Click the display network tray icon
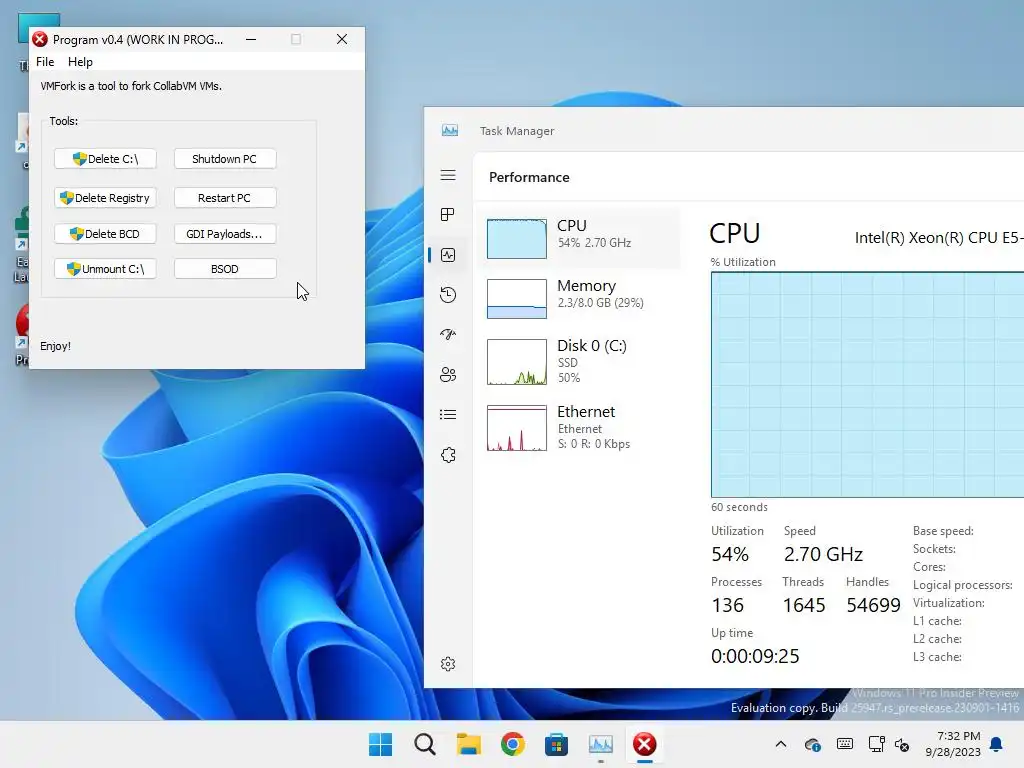This screenshot has height=768, width=1024. (x=876, y=744)
